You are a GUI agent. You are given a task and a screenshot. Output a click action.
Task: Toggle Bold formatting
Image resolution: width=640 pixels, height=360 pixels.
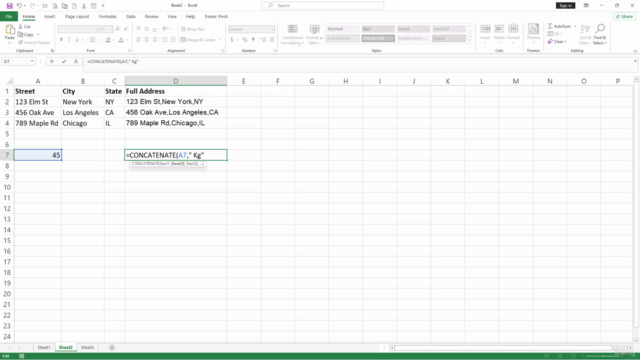(61, 40)
